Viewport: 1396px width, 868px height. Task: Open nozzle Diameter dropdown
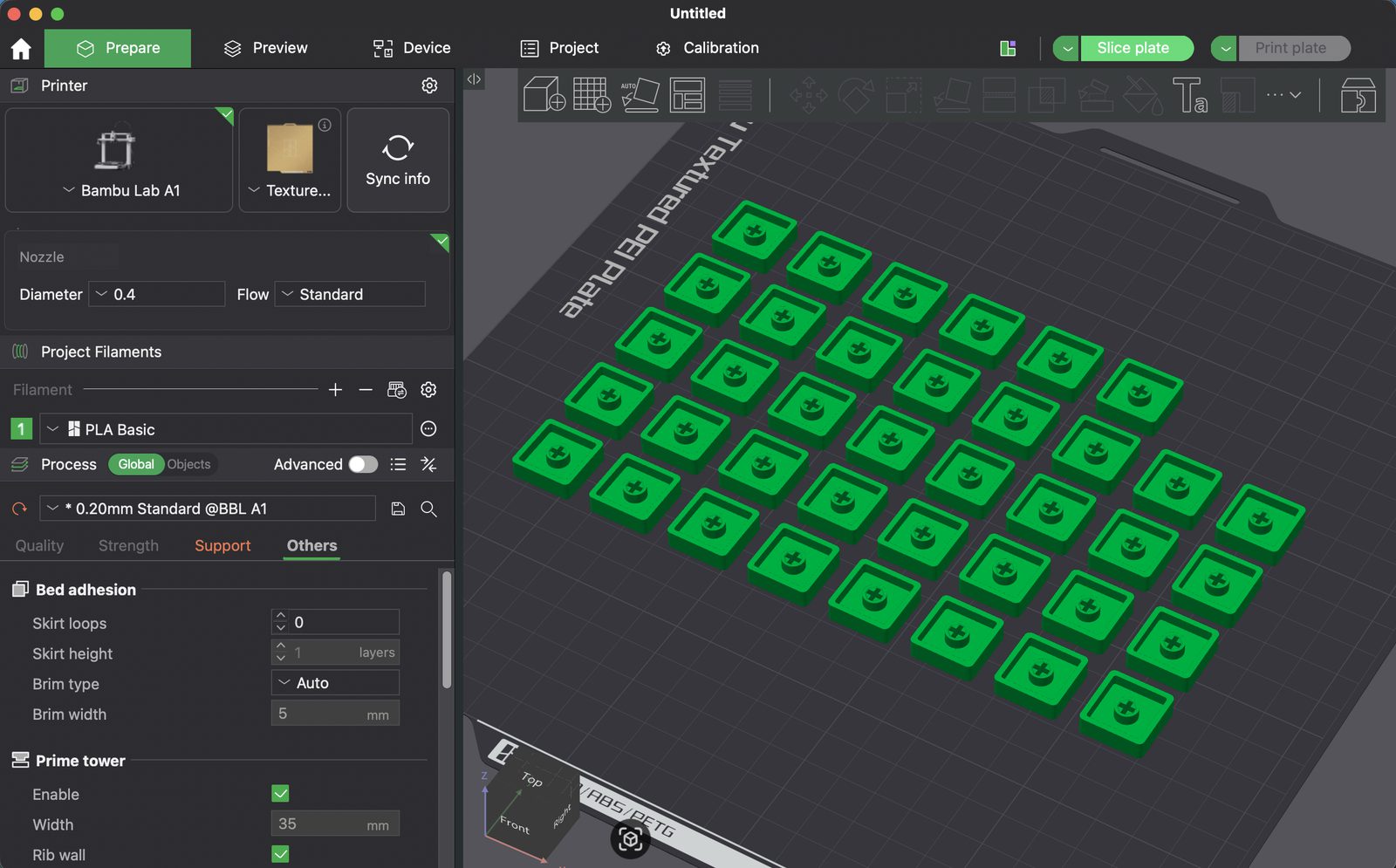(x=157, y=294)
